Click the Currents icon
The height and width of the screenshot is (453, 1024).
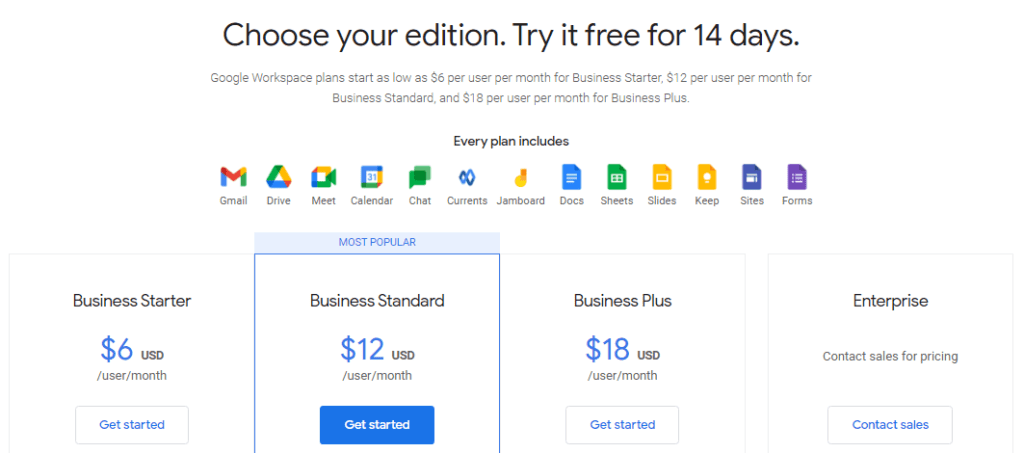point(467,178)
